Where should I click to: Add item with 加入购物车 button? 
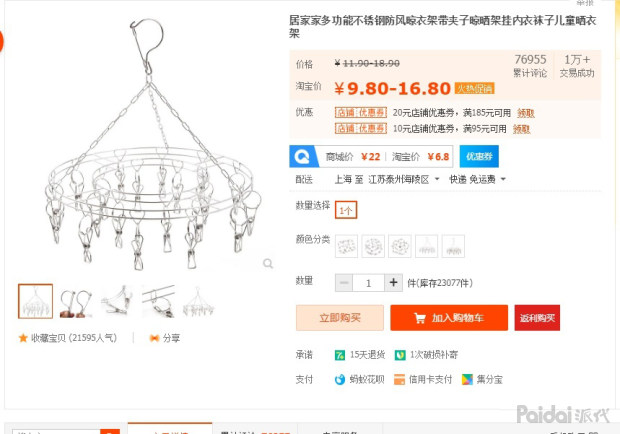pyautogui.click(x=449, y=318)
